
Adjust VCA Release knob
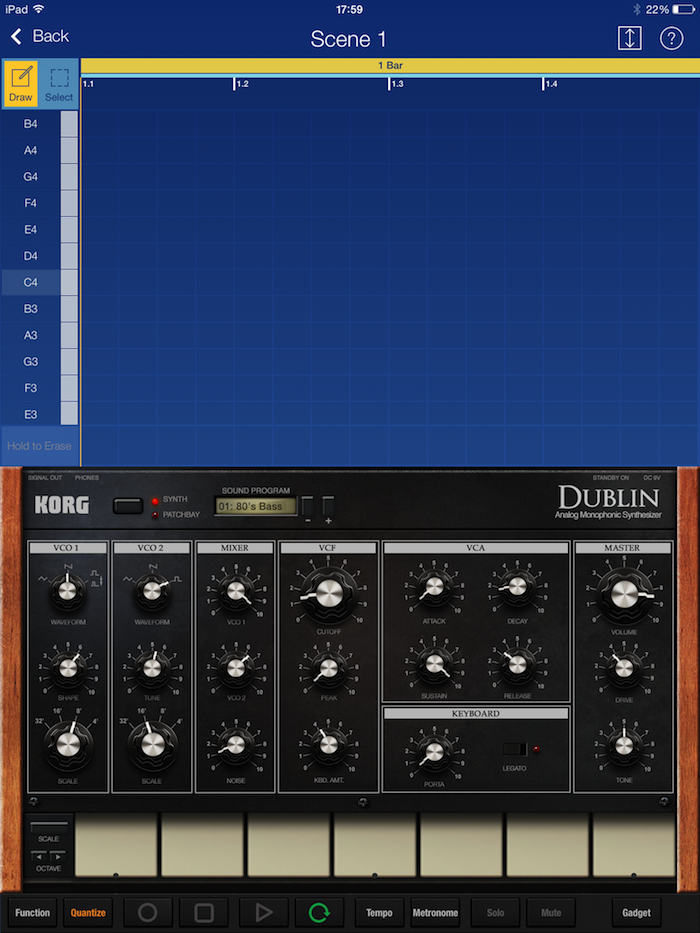[x=517, y=663]
